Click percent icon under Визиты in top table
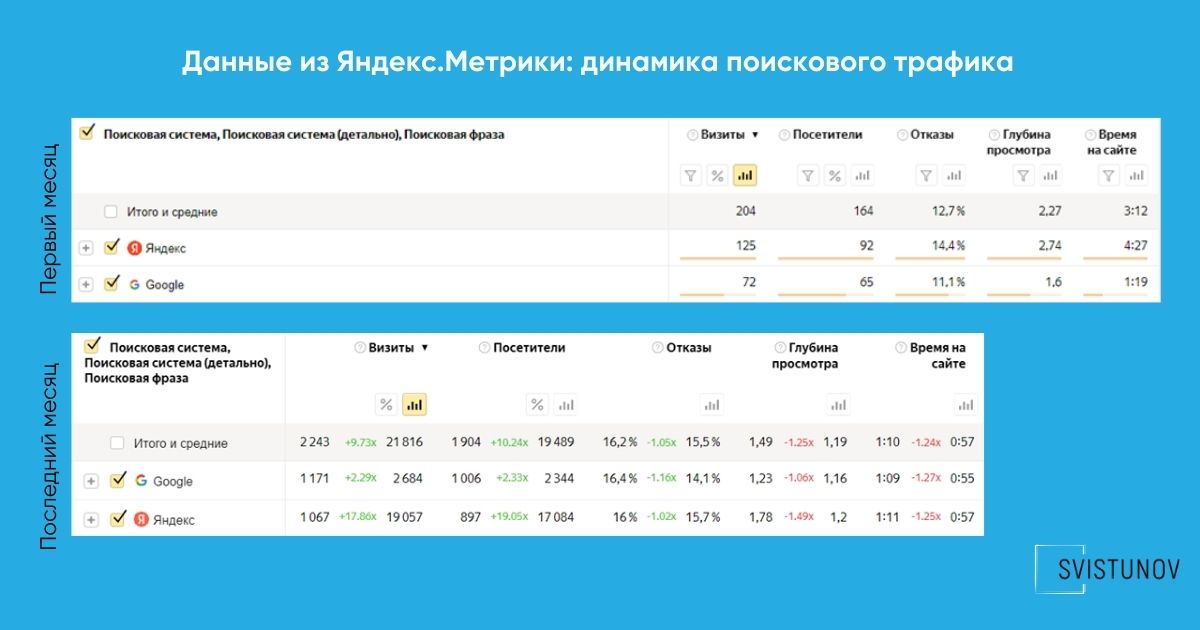This screenshot has width=1200, height=630. (x=717, y=176)
